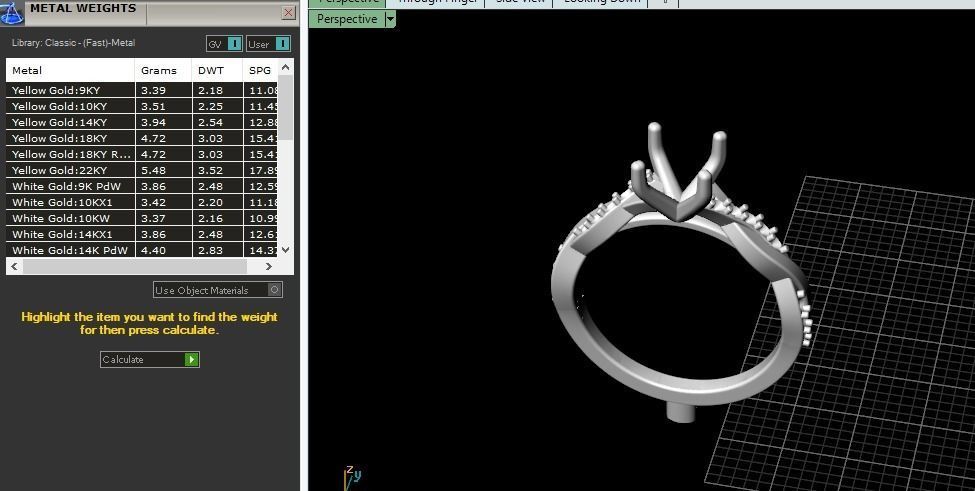Sort by the Grams column header
This screenshot has height=491, width=975.
(x=164, y=70)
